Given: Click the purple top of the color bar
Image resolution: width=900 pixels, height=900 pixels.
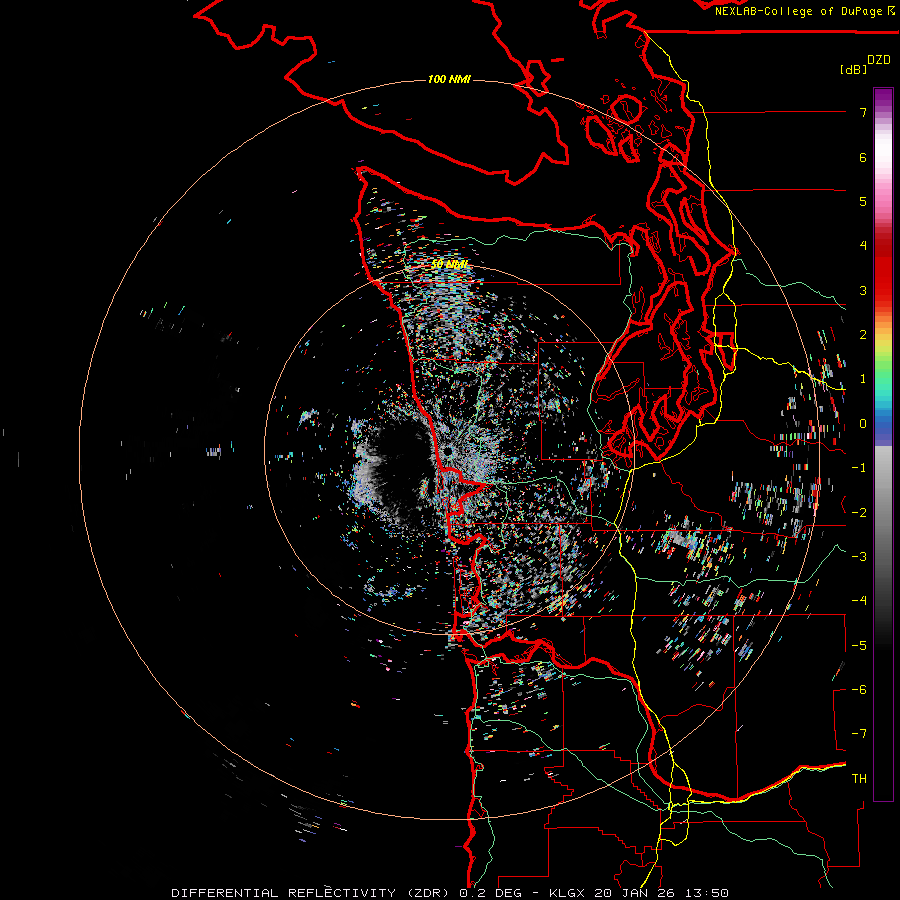Looking at the screenshot, I should [x=883, y=98].
